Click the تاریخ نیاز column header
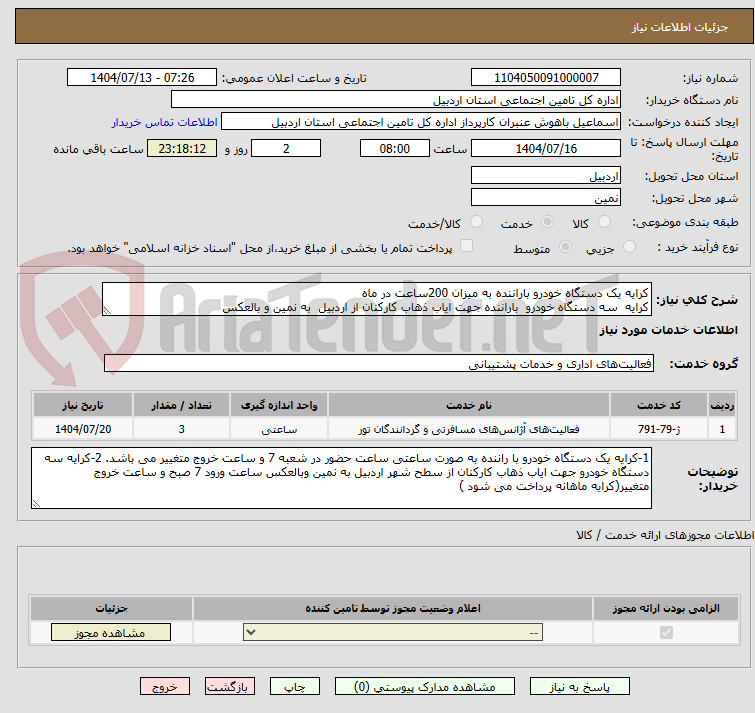This screenshot has height=713, width=755. (83, 405)
